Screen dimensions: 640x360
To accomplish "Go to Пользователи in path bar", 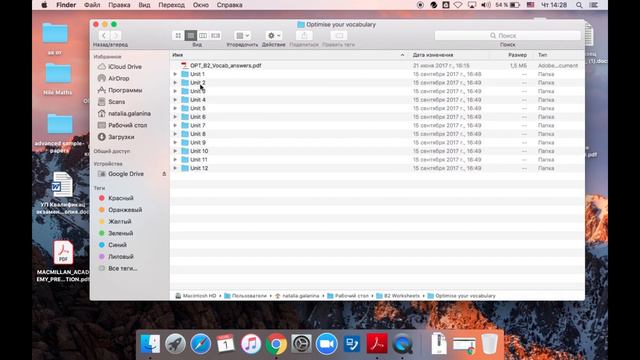I will (x=245, y=296).
